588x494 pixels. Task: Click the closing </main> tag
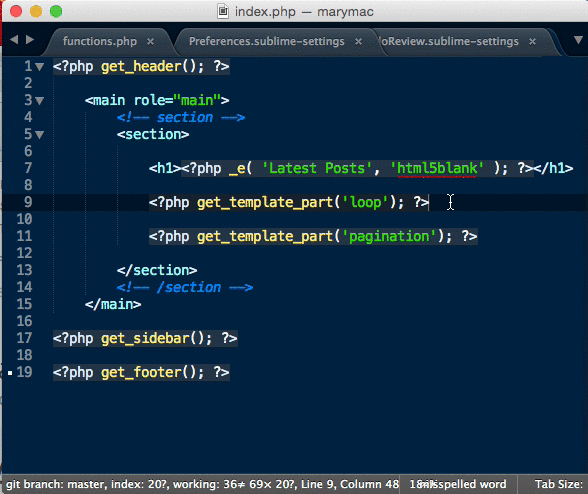click(113, 304)
